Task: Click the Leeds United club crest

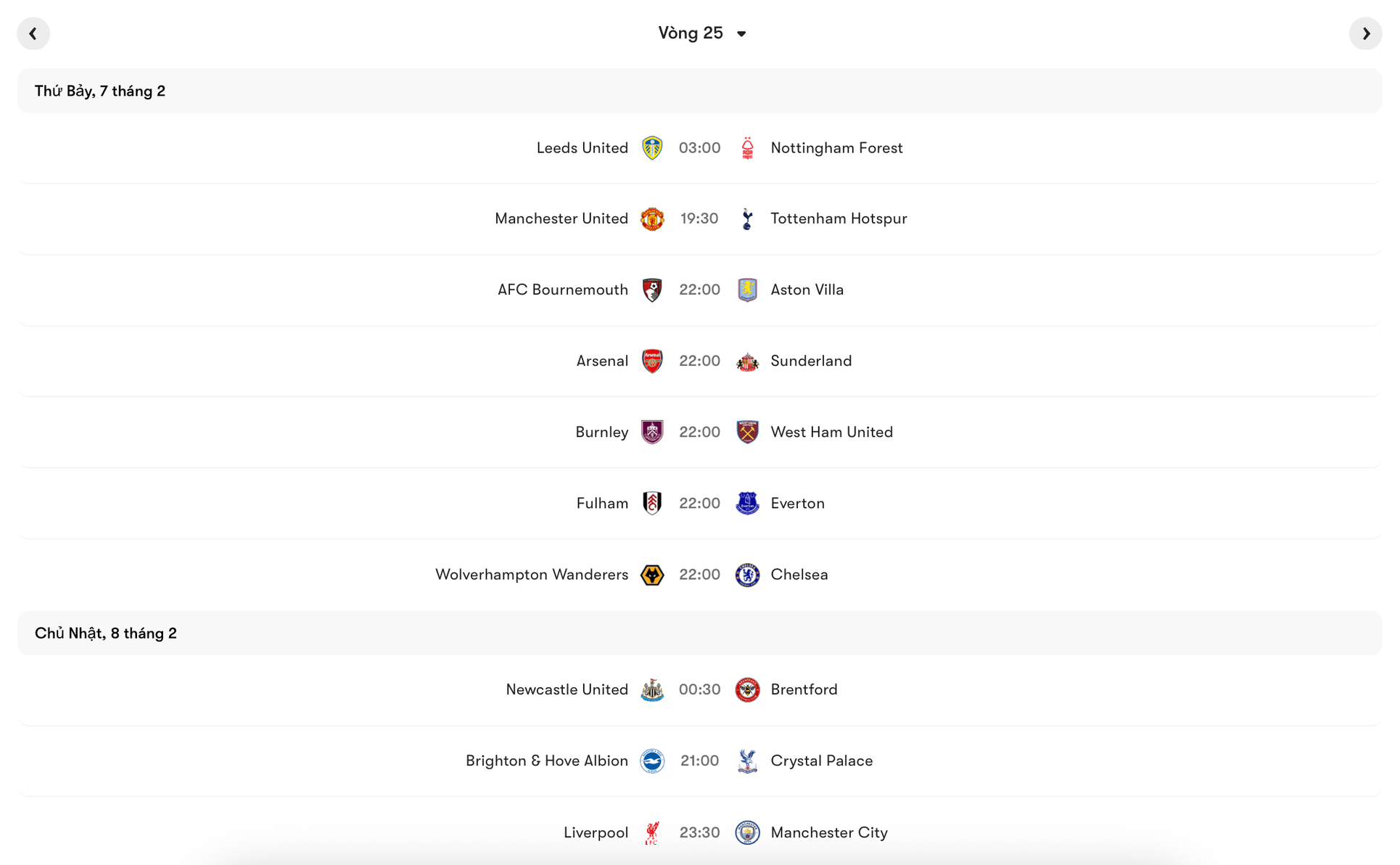Action: click(x=652, y=147)
